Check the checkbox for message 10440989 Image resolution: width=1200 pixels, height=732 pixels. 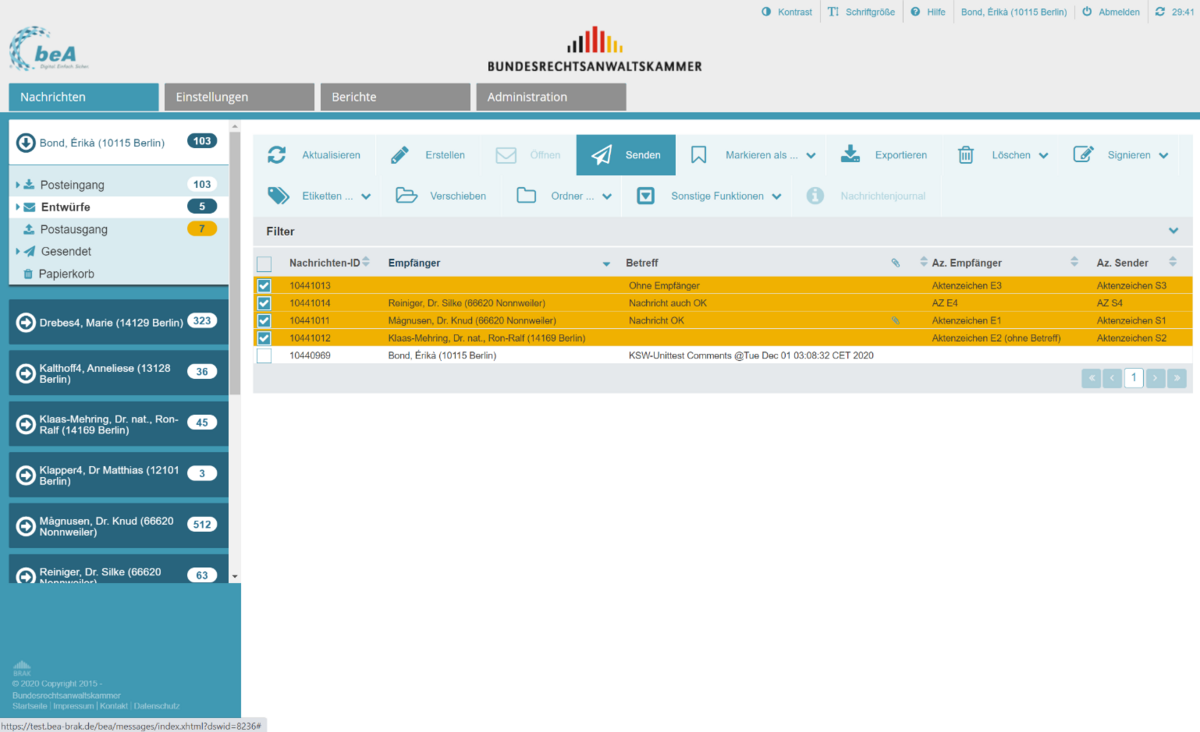264,355
